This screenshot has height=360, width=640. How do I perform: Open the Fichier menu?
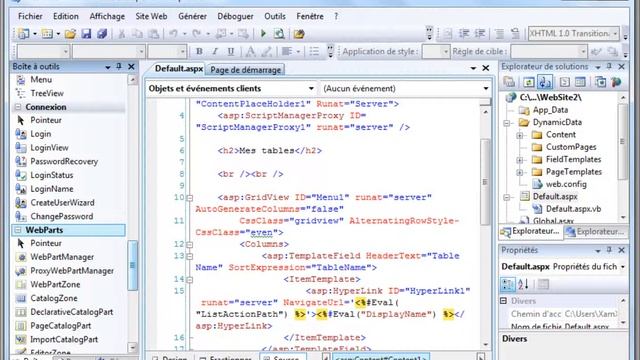30,16
